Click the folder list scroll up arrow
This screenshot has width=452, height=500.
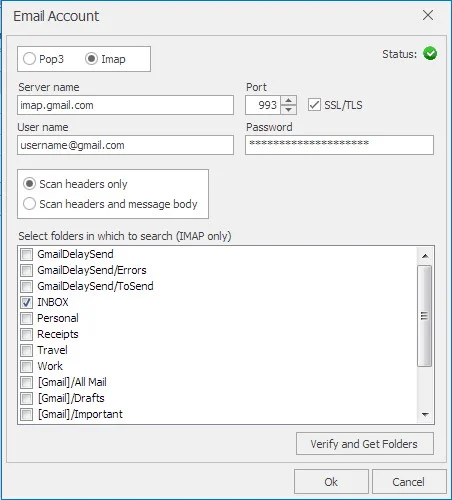click(x=425, y=256)
